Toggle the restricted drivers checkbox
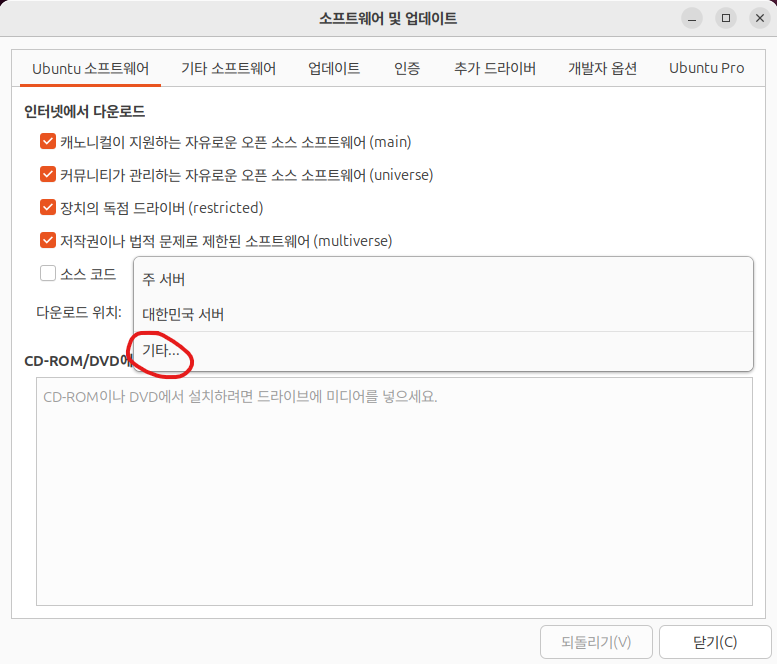The image size is (777, 664). pyautogui.click(x=48, y=207)
